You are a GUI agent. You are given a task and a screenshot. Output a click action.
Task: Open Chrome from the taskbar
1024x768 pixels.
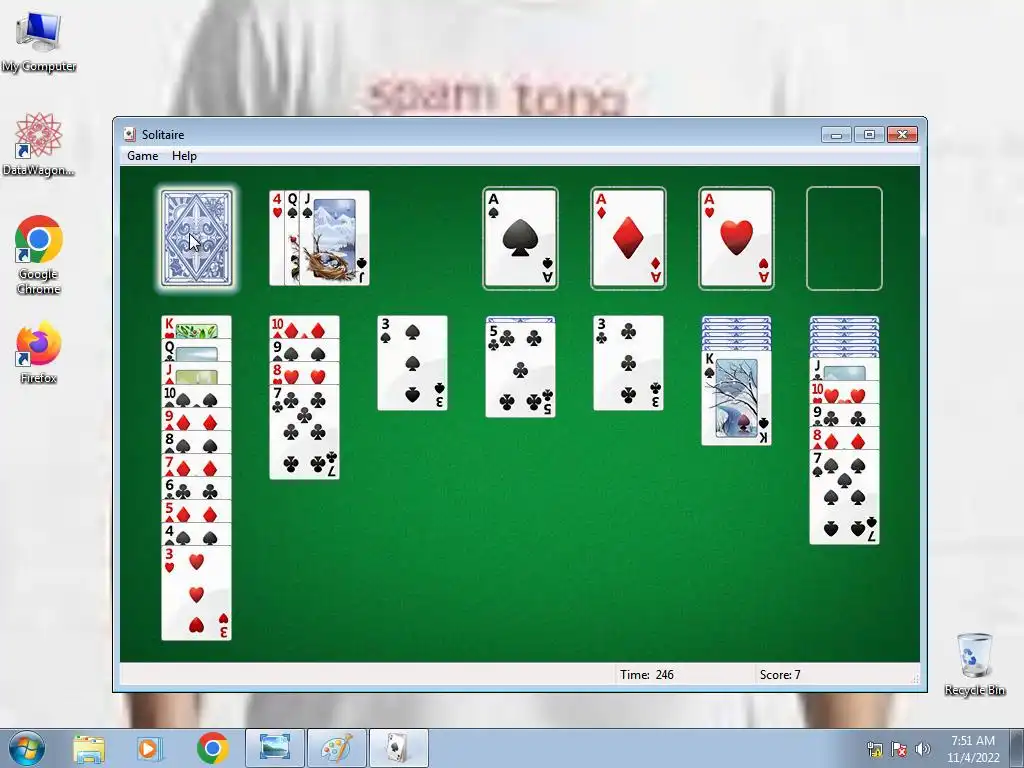pos(212,748)
